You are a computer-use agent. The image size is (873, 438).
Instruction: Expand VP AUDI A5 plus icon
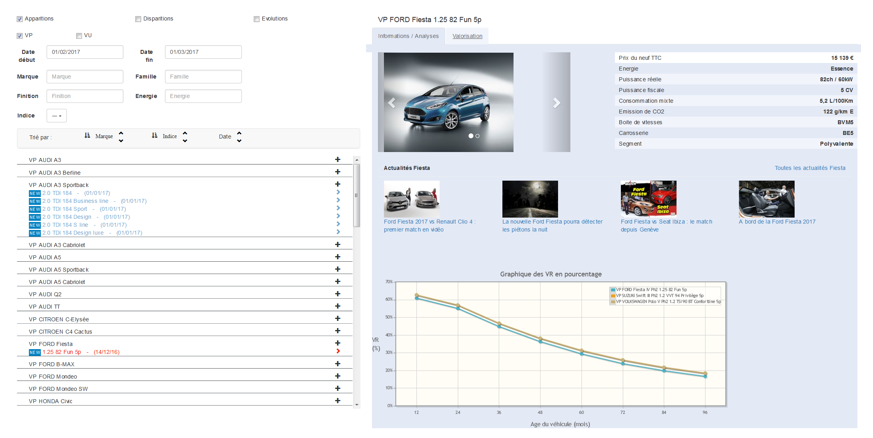pyautogui.click(x=337, y=257)
